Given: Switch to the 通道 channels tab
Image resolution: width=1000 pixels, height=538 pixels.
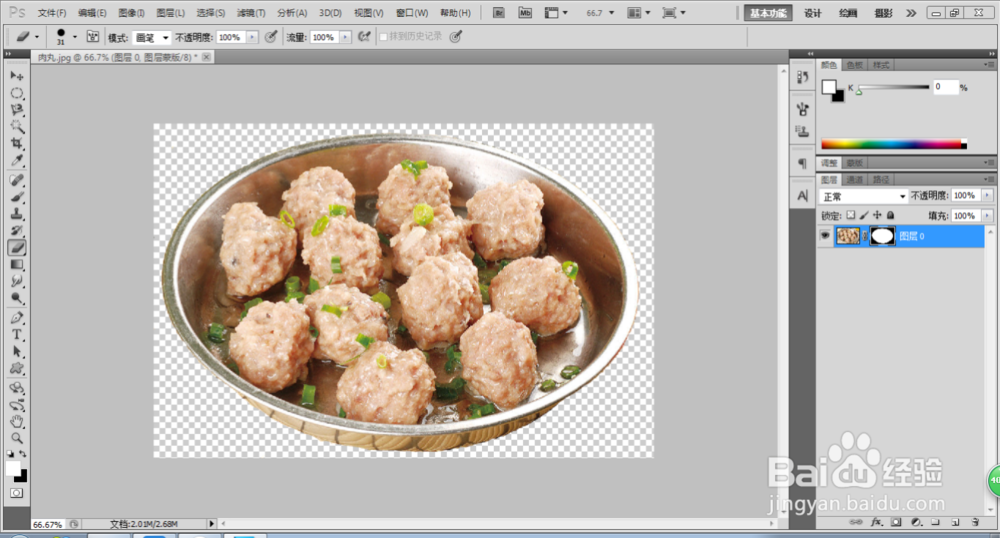Looking at the screenshot, I should (x=855, y=180).
